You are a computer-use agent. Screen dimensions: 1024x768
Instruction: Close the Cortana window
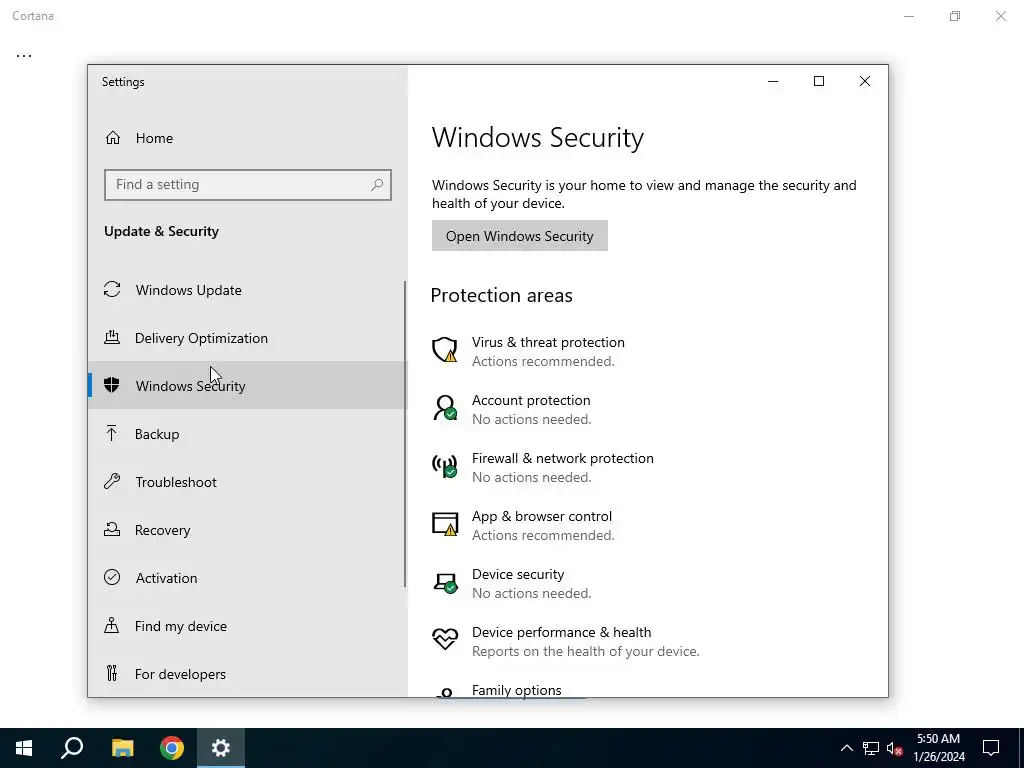[1000, 16]
